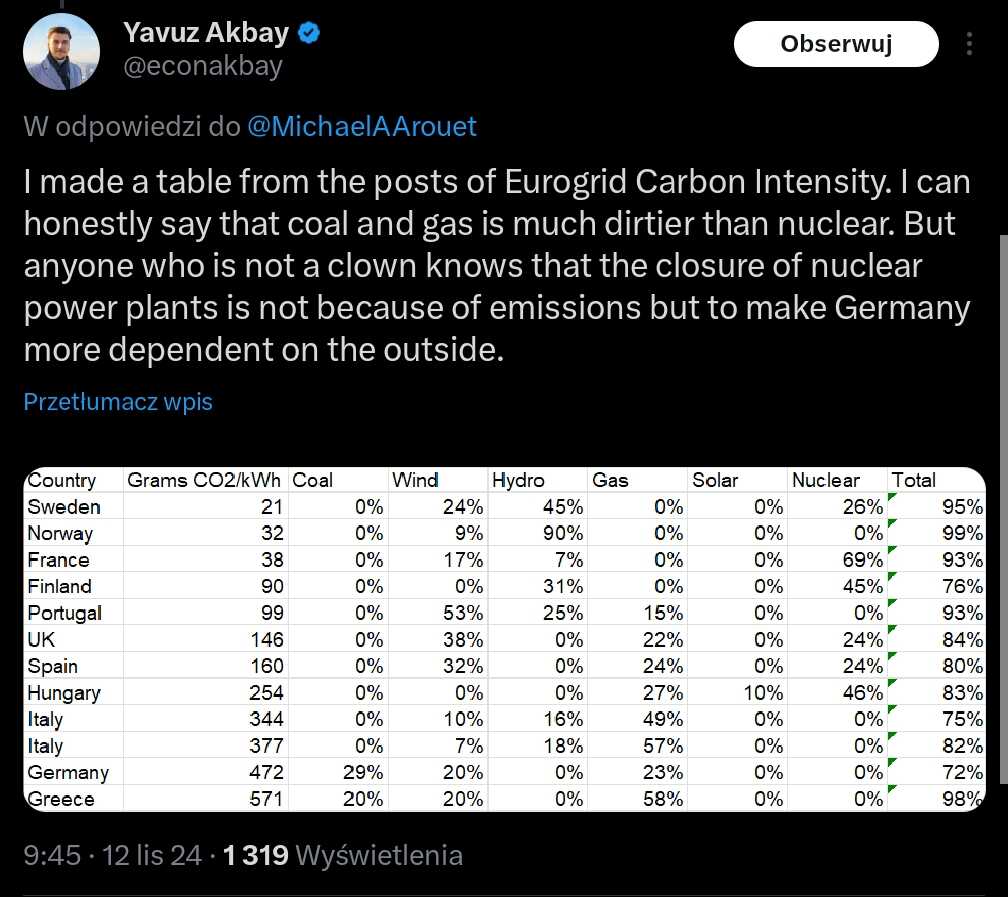Click the 9:45 · 12 lis 24 timestamp

(112, 855)
